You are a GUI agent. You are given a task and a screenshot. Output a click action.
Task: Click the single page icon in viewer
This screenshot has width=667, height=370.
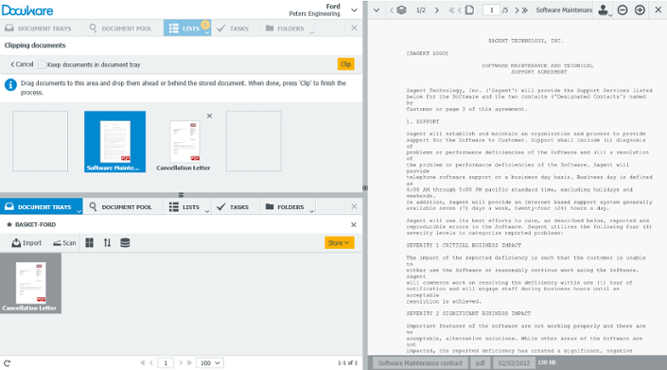[470, 10]
